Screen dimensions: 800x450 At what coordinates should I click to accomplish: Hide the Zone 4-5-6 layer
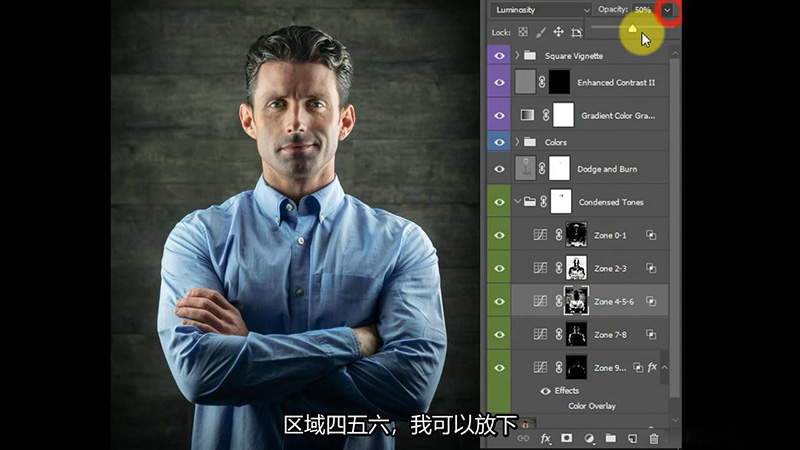pos(499,302)
